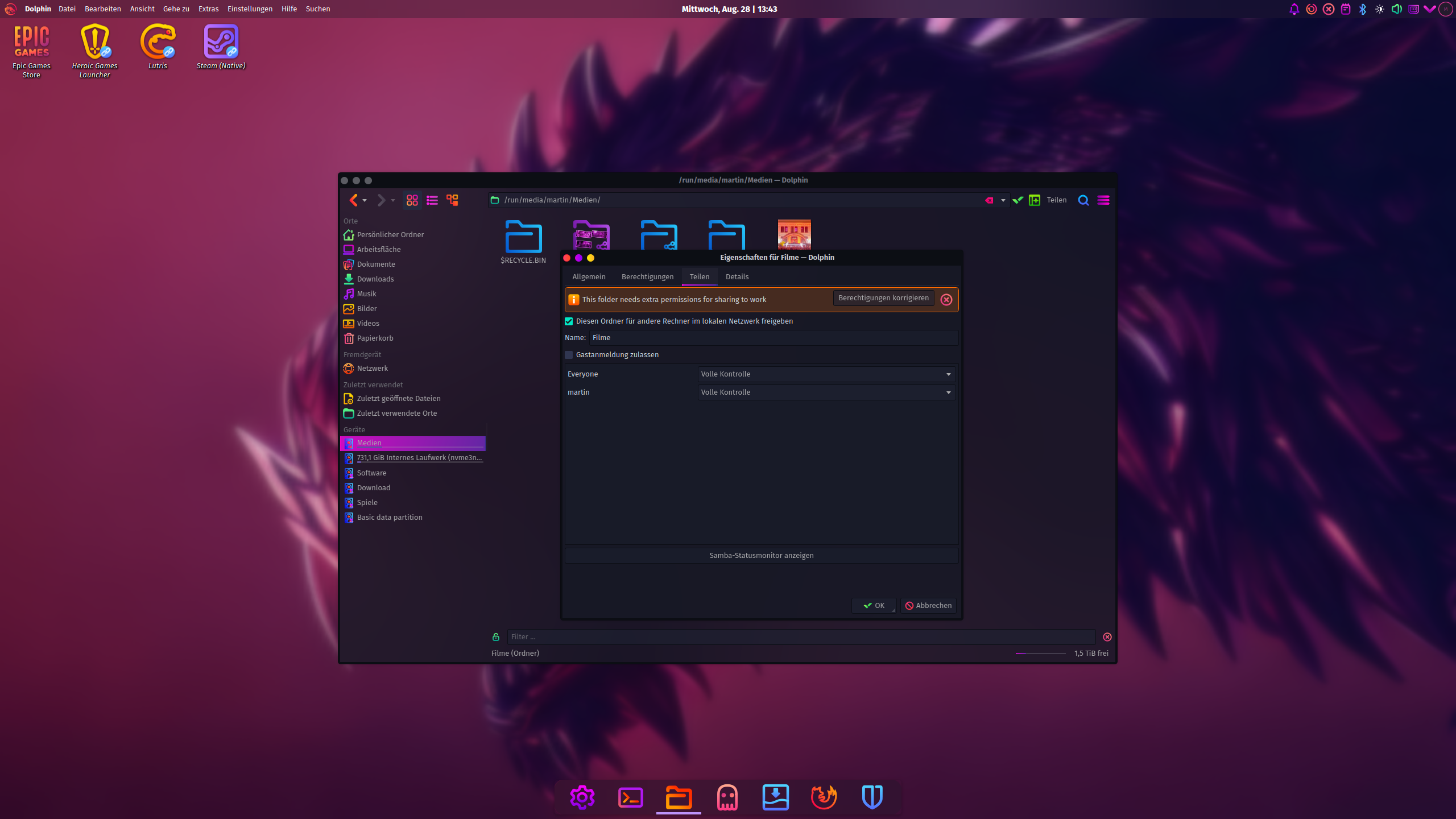Switch to details list view mode

432,200
